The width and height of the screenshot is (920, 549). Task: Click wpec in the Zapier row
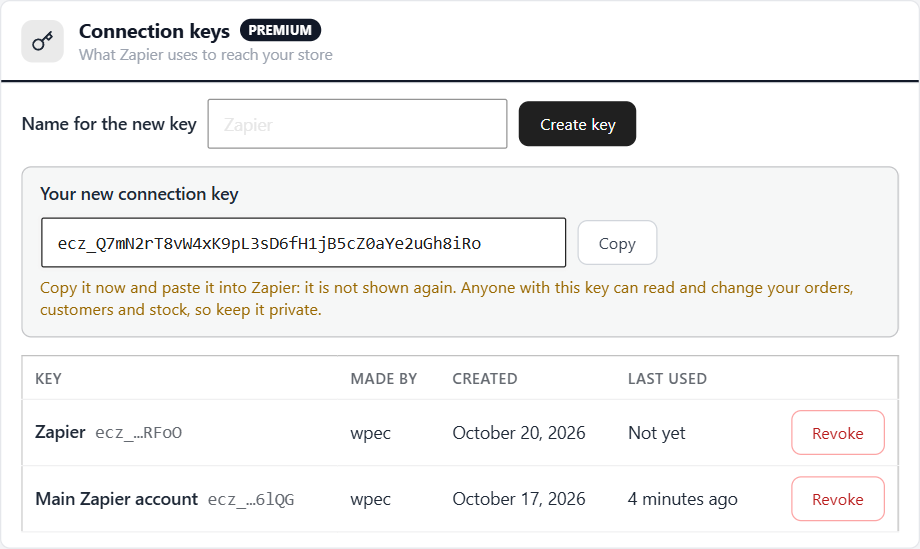(x=370, y=433)
